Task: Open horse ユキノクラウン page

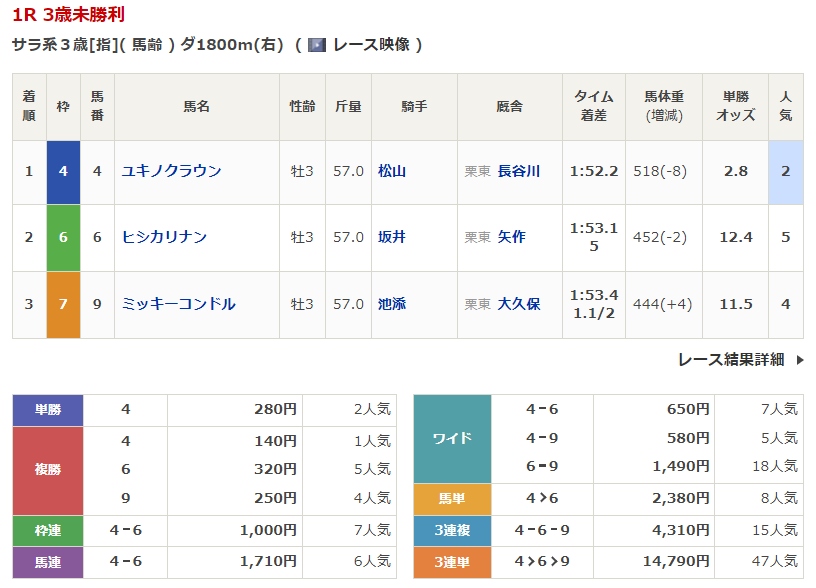Action: (171, 171)
